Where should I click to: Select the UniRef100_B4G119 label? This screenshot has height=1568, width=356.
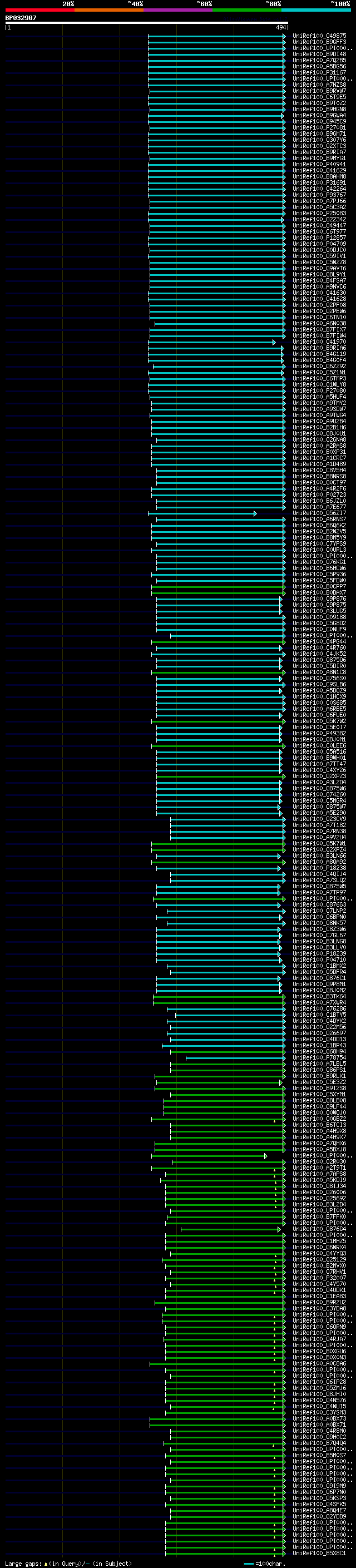point(319,354)
